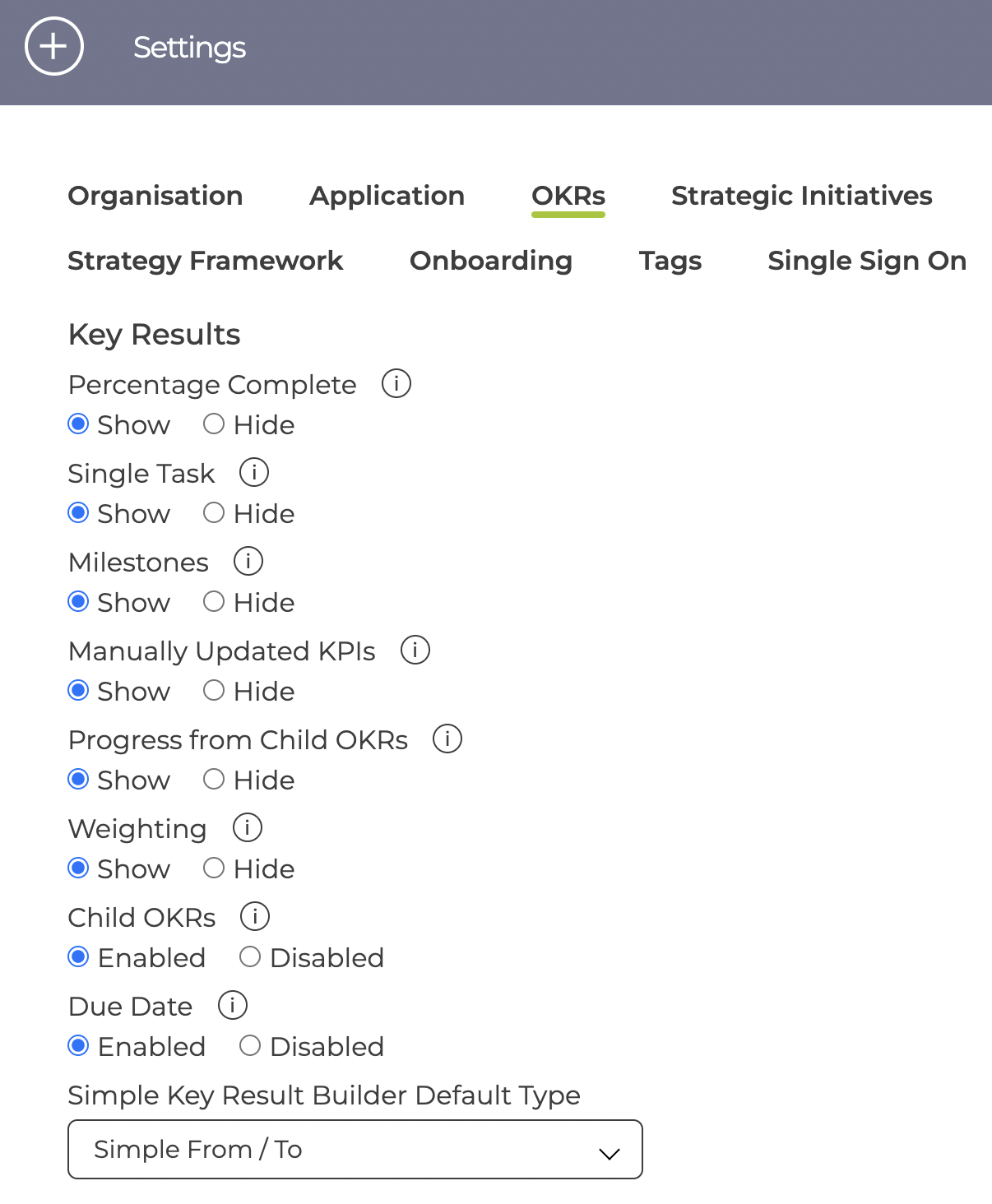Click info icon beside Milestones
The width and height of the screenshot is (992, 1204).
pos(248,561)
